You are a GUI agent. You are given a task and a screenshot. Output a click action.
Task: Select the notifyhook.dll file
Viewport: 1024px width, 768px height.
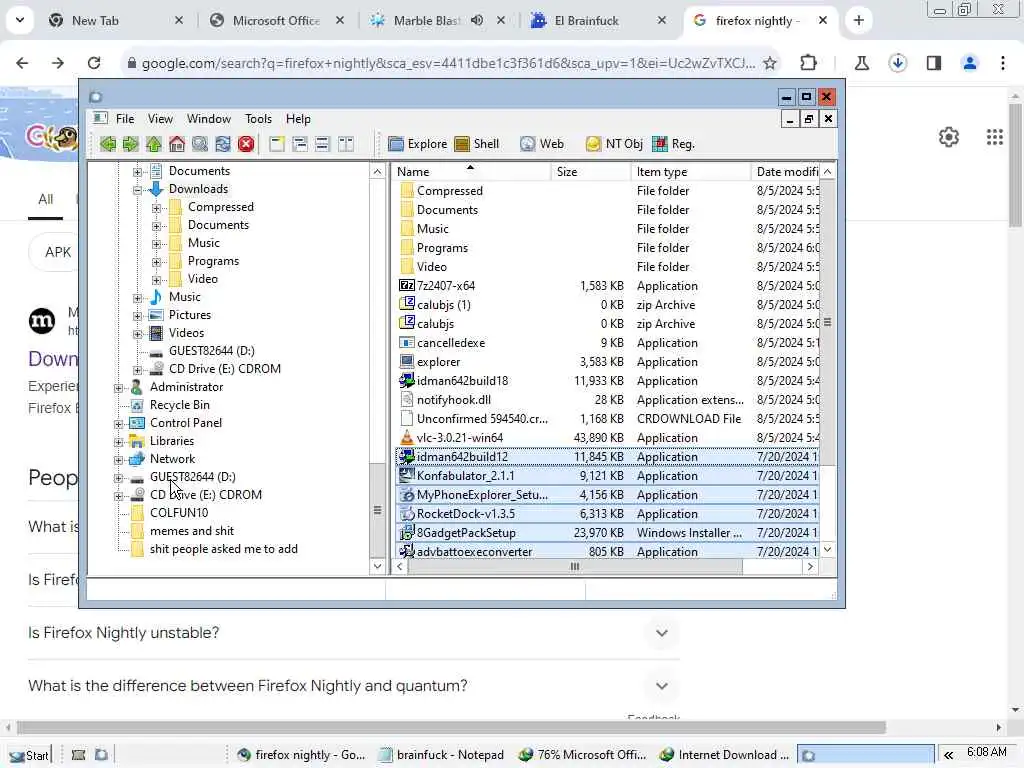coord(454,400)
